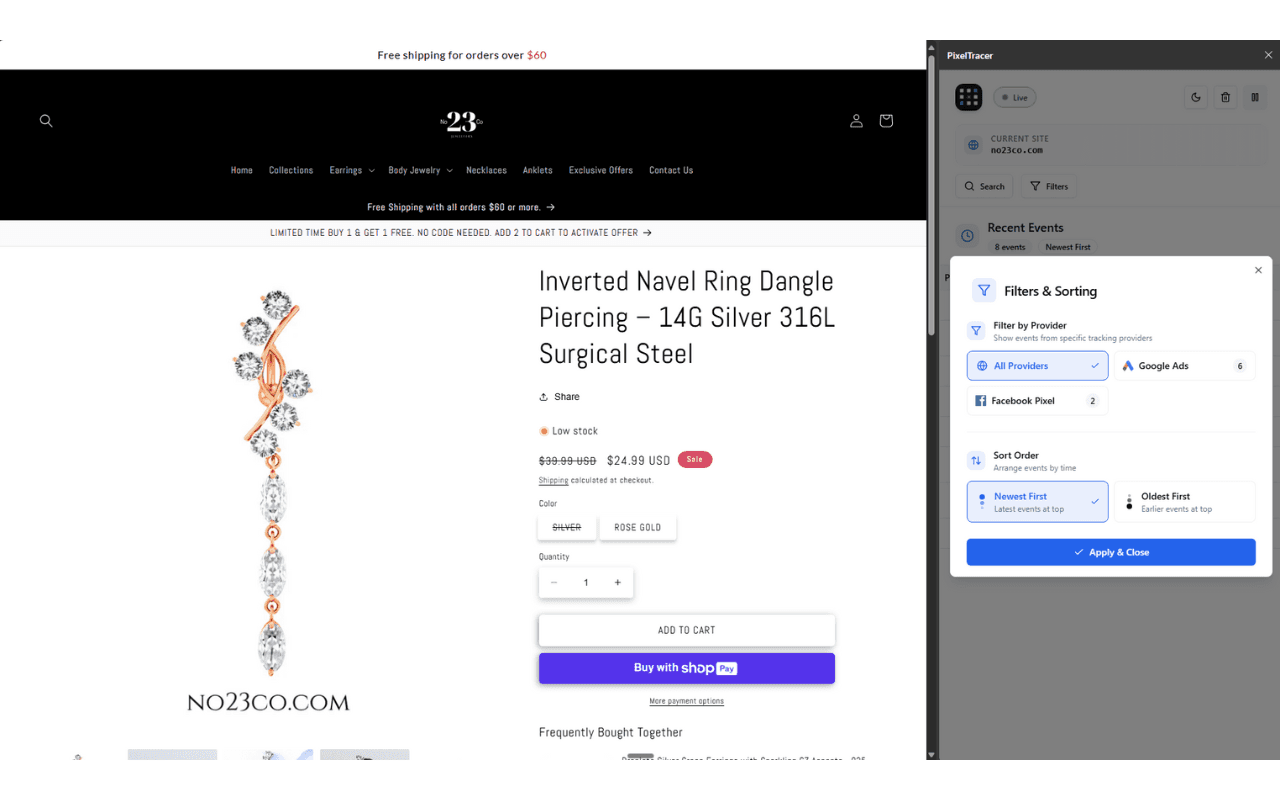
Task: Increase quantity with the plus button
Action: coord(618,583)
